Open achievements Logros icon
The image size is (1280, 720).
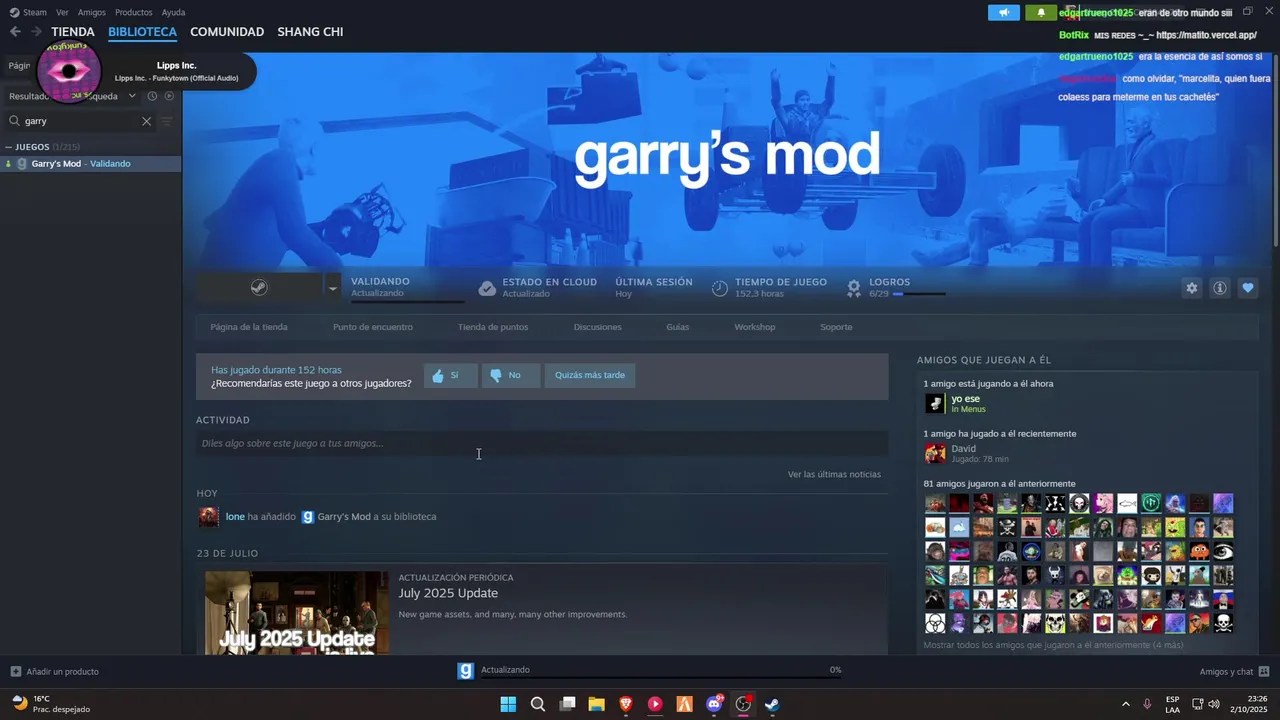click(854, 288)
